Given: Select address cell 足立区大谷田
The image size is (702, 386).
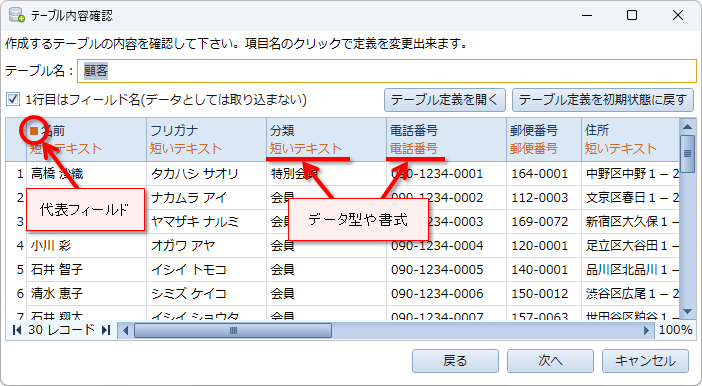Looking at the screenshot, I should pyautogui.click(x=630, y=245).
